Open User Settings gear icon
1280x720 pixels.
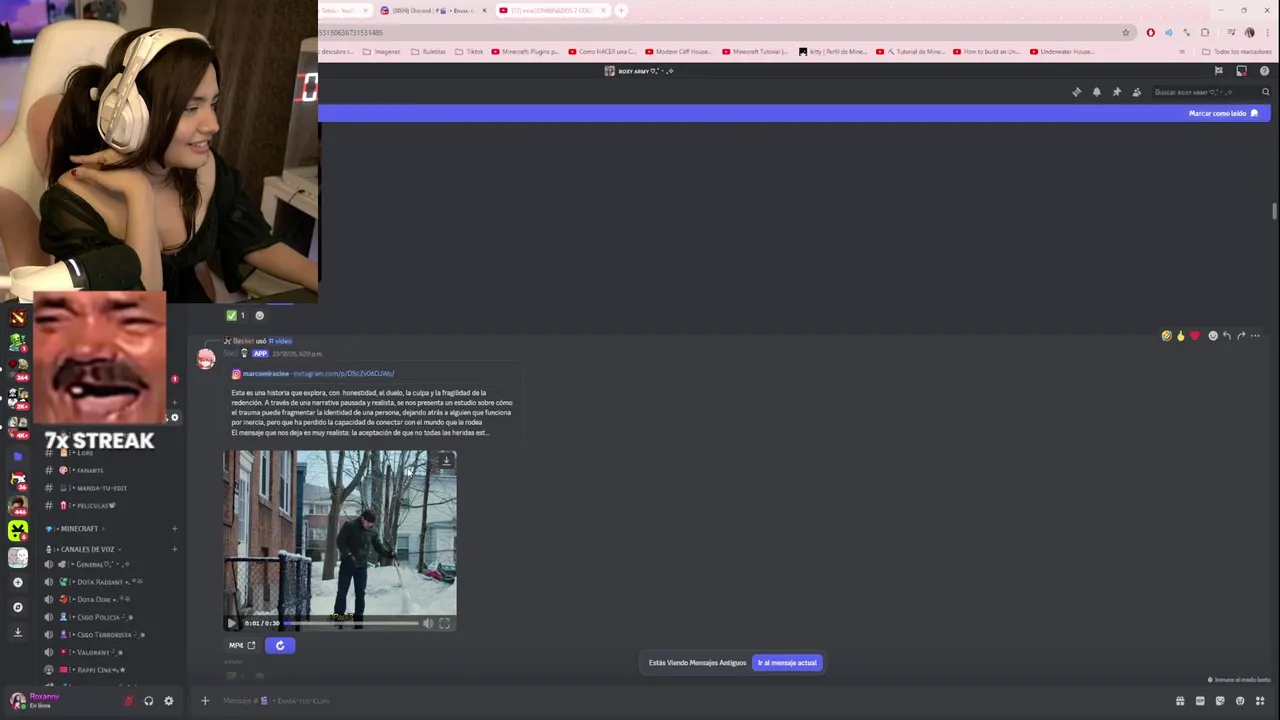(x=168, y=701)
